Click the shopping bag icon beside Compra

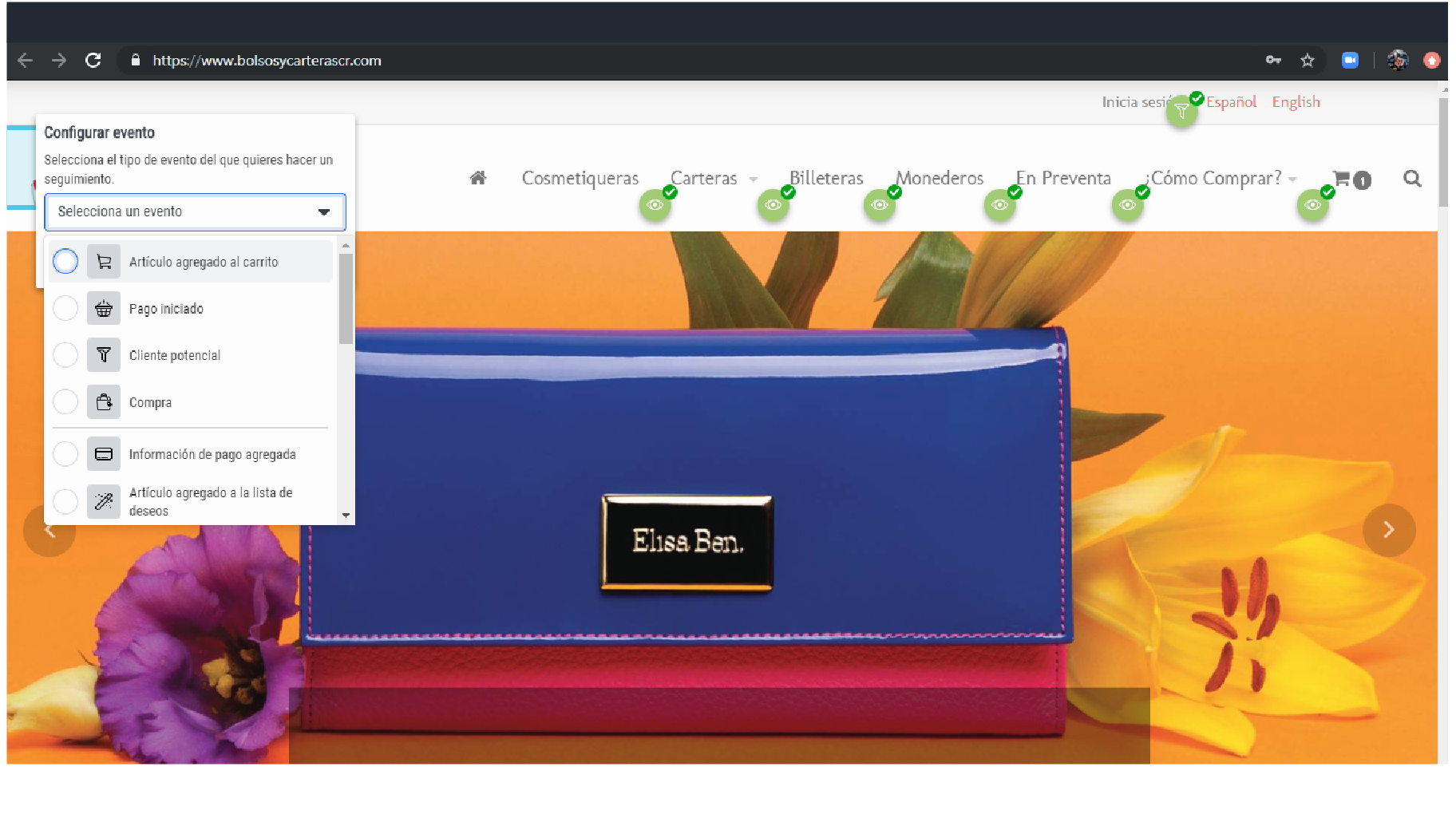pos(104,402)
